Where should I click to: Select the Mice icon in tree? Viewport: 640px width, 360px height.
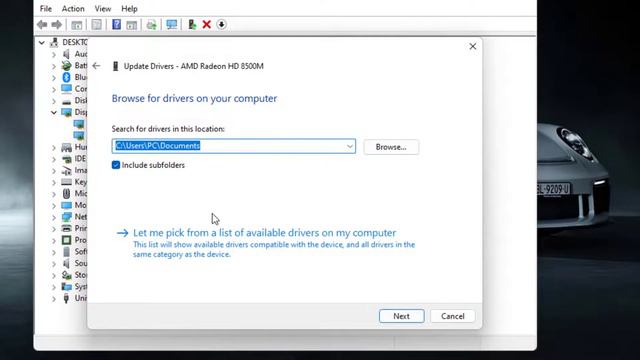66,193
